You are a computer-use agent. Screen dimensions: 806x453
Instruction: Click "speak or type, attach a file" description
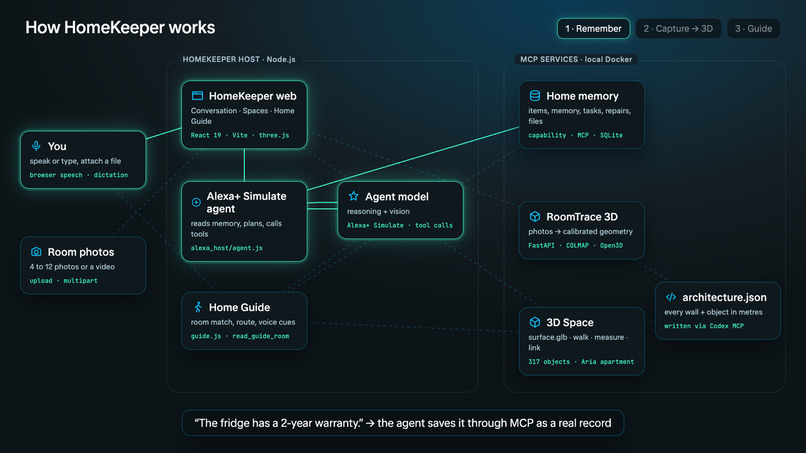(x=75, y=161)
